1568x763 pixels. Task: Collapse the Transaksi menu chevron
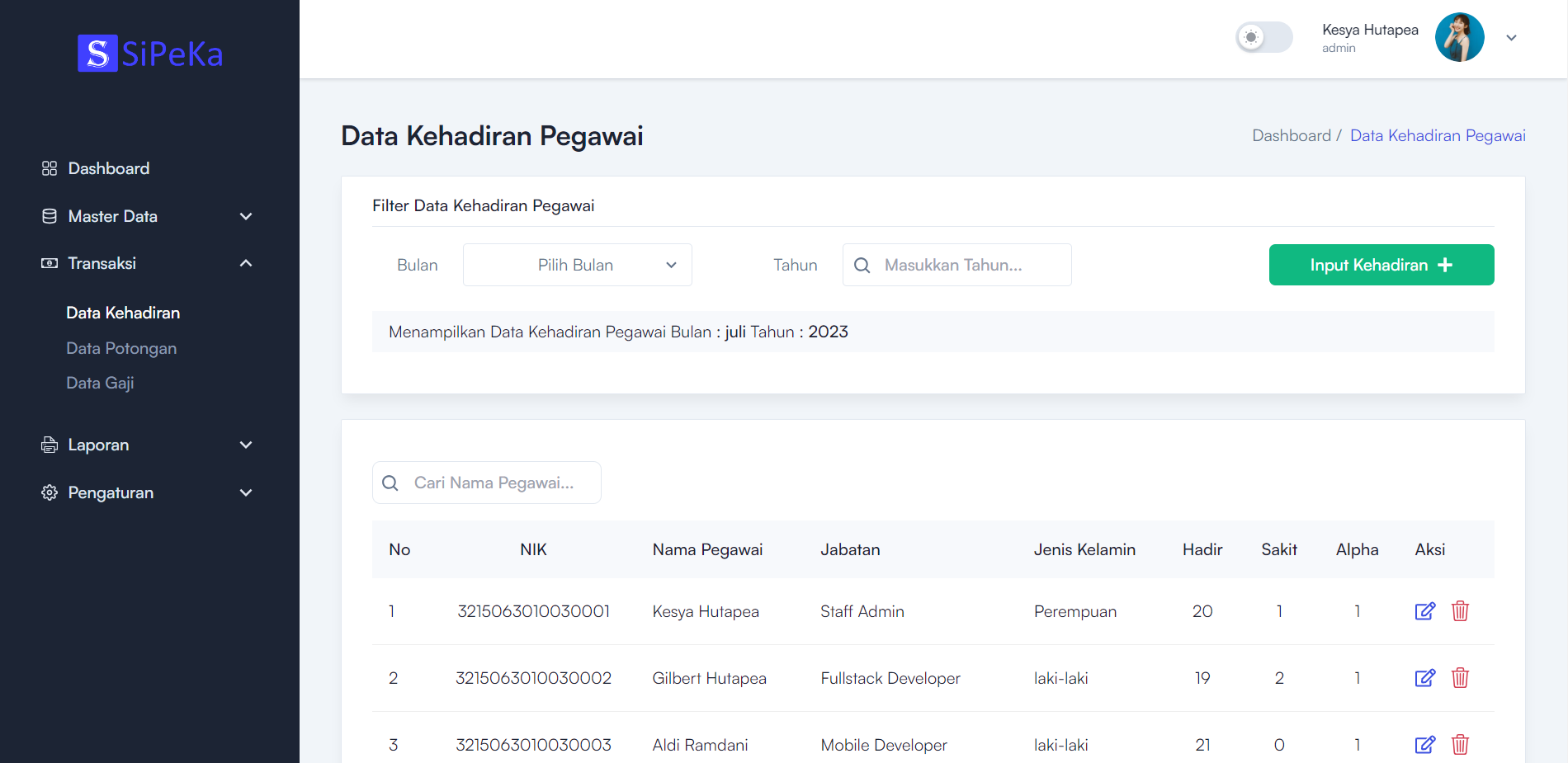[245, 262]
